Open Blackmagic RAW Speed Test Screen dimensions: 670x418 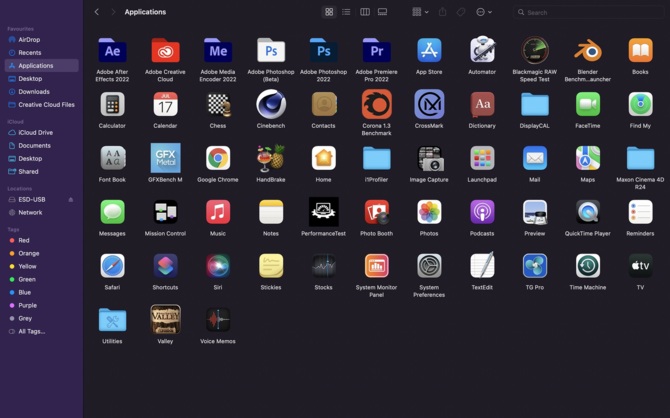(x=535, y=50)
